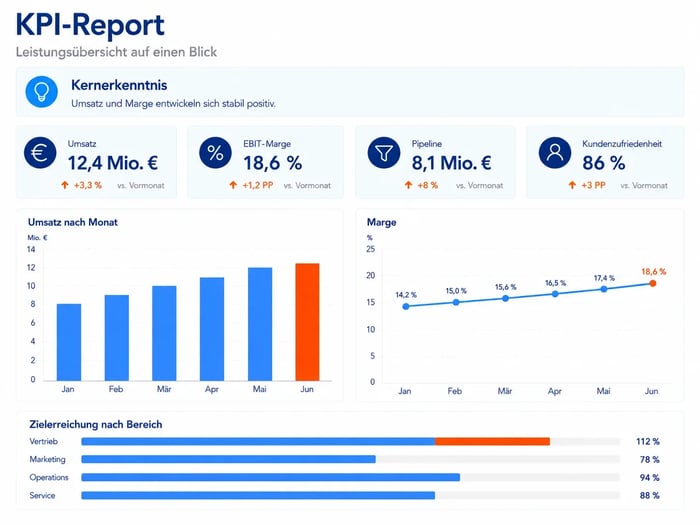Click the Kundenzufriedenheit card label
This screenshot has height=525, width=700.
coord(622,144)
